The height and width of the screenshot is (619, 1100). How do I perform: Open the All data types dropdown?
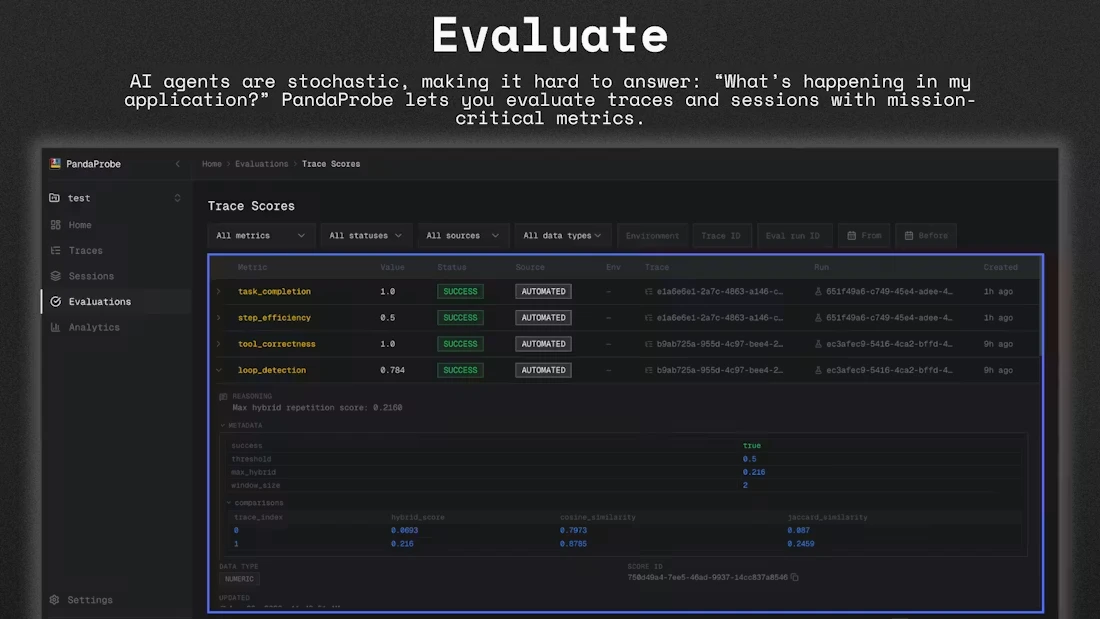tap(563, 236)
